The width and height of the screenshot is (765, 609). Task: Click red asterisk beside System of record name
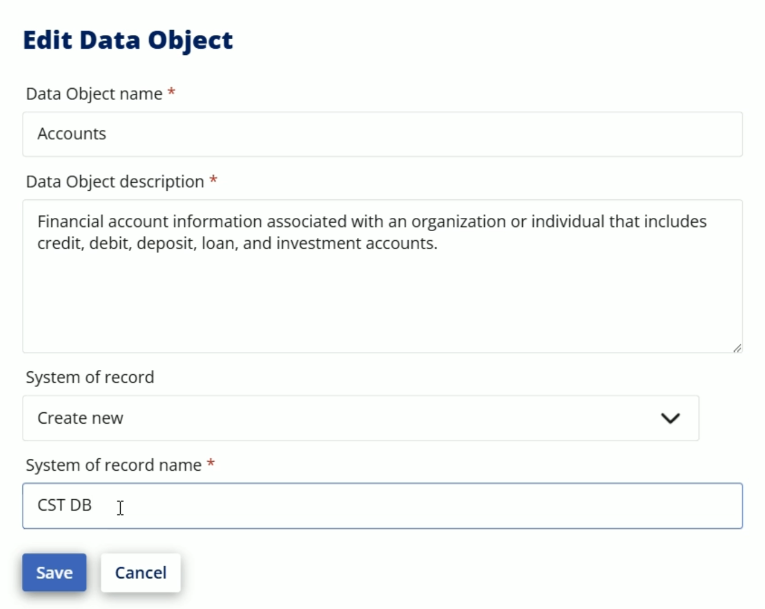click(x=211, y=462)
